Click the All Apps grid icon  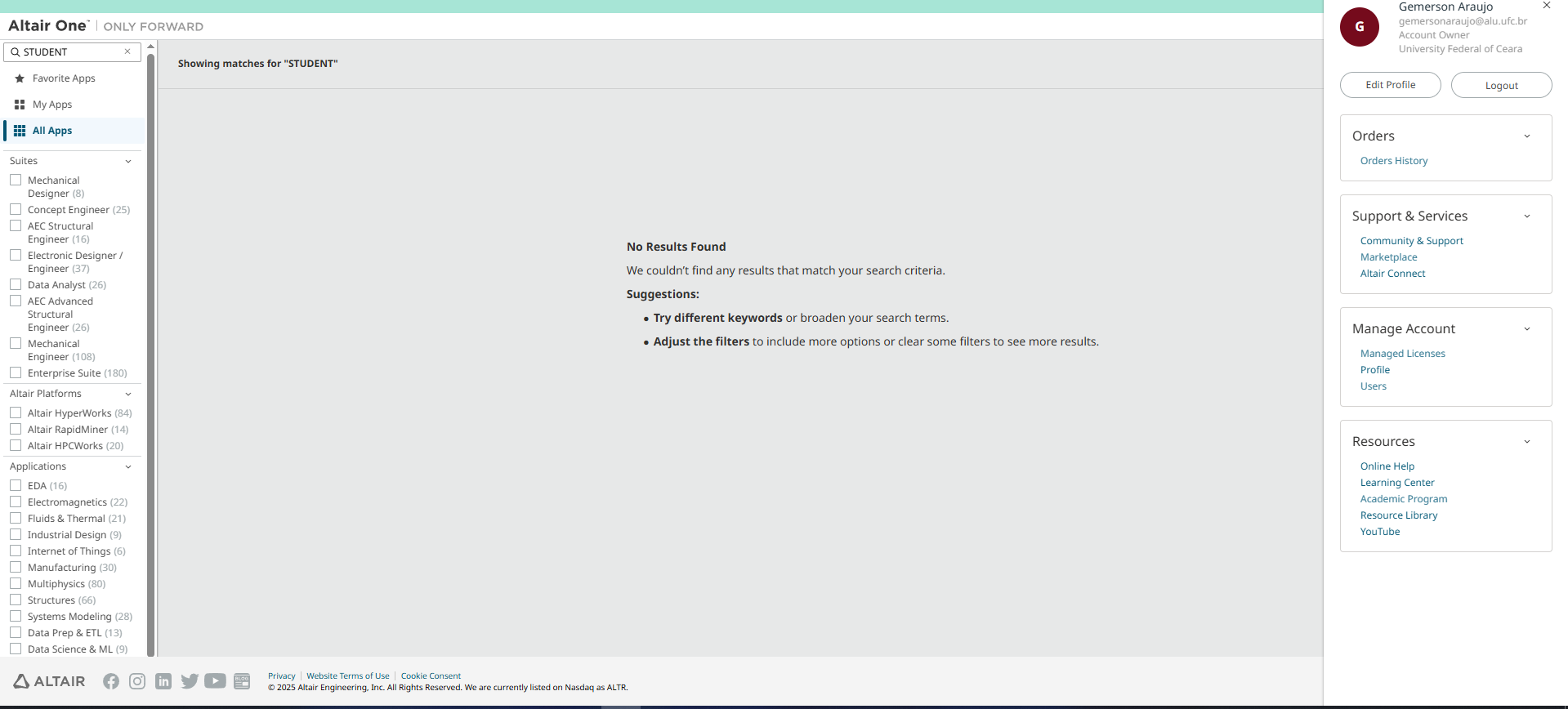[20, 131]
